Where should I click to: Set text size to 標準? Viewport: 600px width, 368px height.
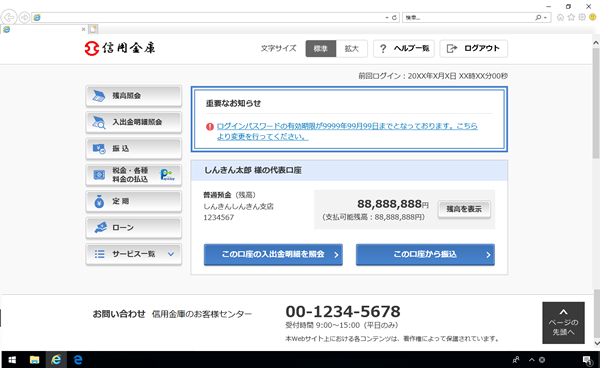(321, 49)
